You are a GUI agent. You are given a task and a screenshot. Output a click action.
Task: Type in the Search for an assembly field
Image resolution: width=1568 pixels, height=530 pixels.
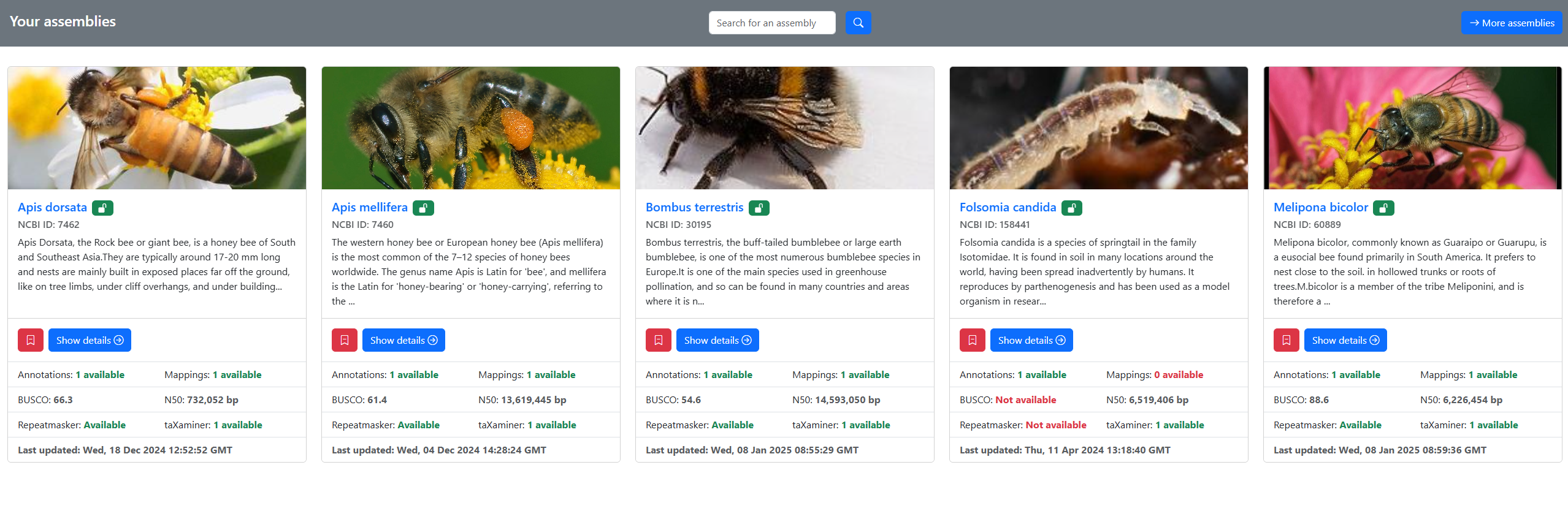[x=771, y=23]
